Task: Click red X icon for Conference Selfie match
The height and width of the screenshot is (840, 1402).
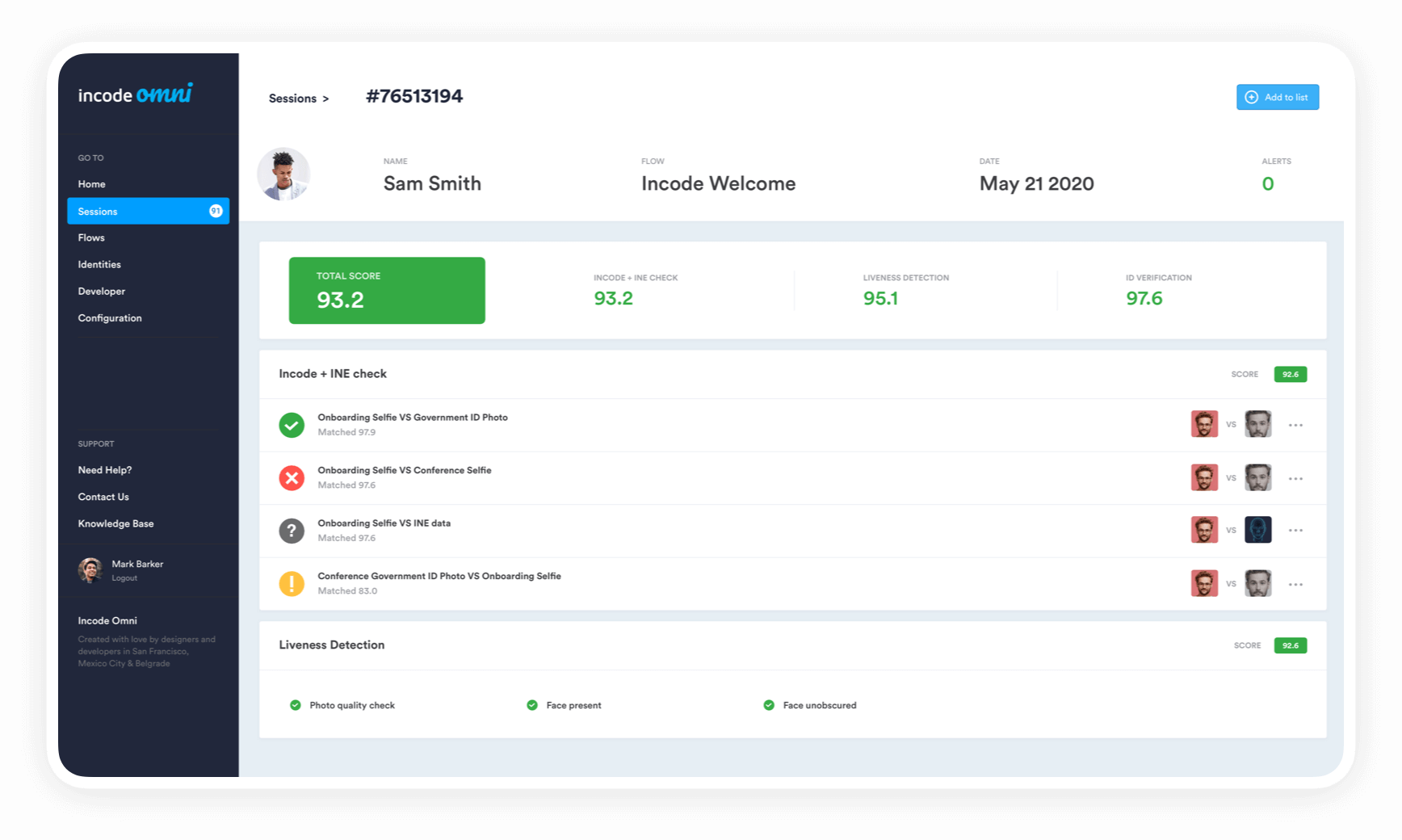Action: [292, 478]
